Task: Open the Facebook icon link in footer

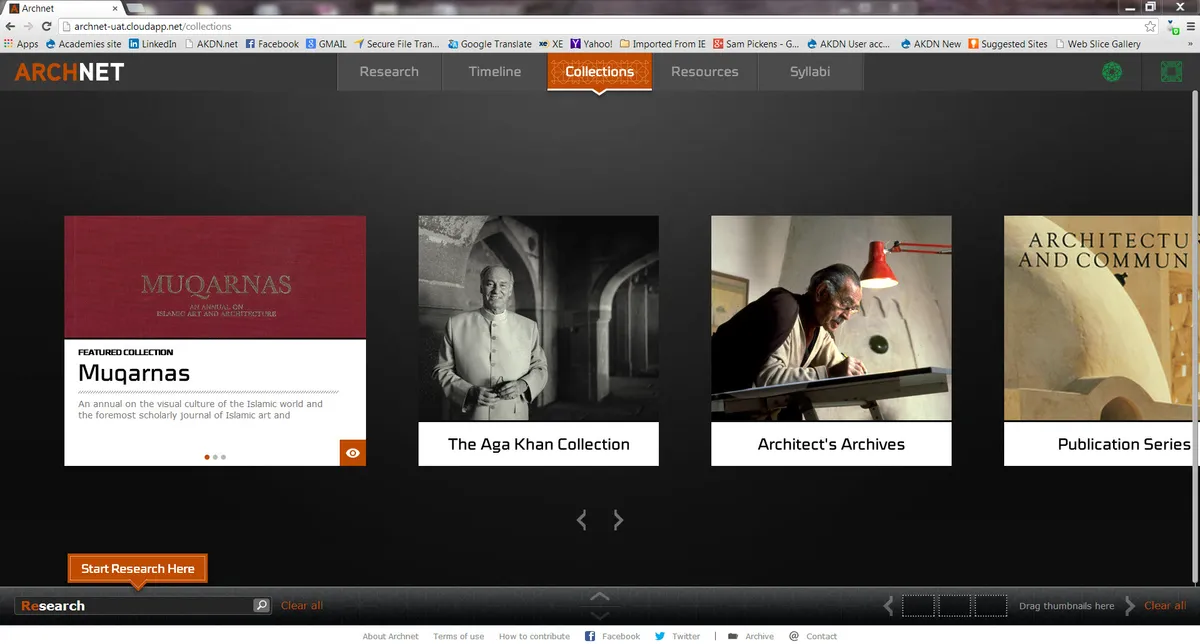Action: tap(590, 636)
